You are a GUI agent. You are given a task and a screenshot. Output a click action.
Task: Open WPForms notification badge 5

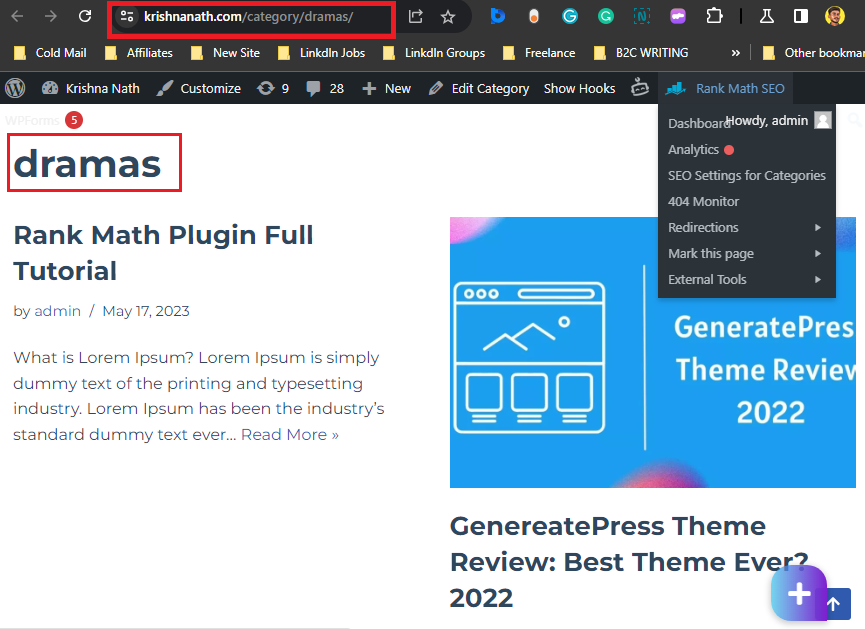pos(74,120)
